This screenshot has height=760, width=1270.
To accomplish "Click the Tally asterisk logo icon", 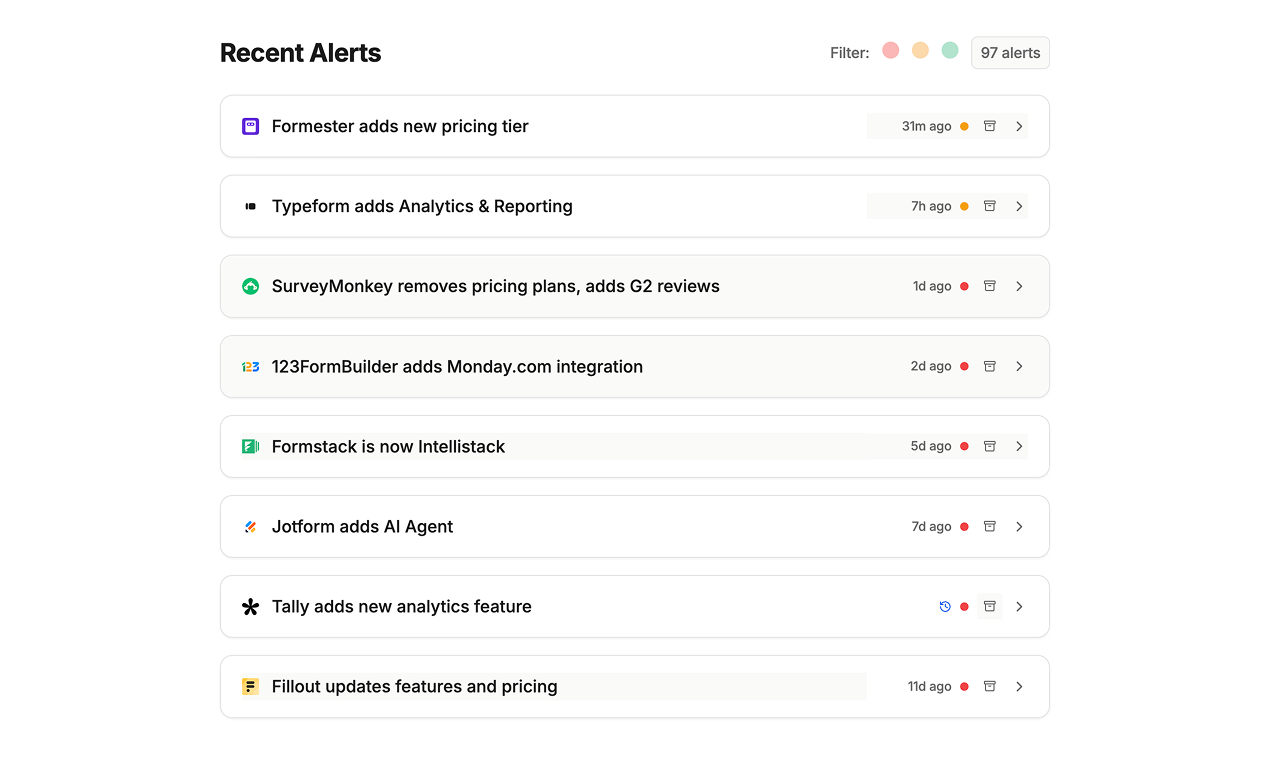I will (251, 606).
